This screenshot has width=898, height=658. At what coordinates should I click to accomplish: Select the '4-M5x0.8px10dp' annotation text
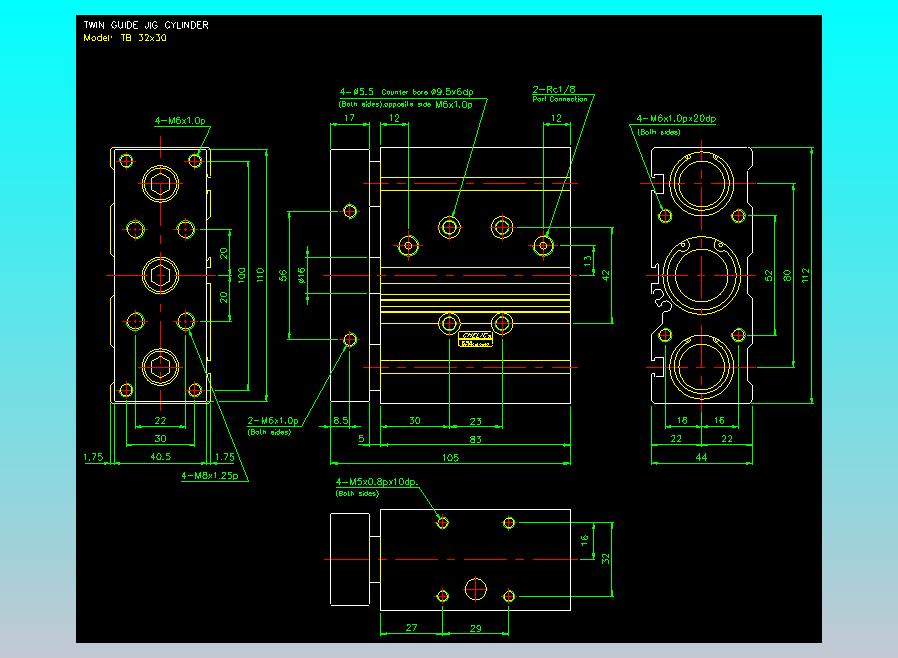pos(376,483)
